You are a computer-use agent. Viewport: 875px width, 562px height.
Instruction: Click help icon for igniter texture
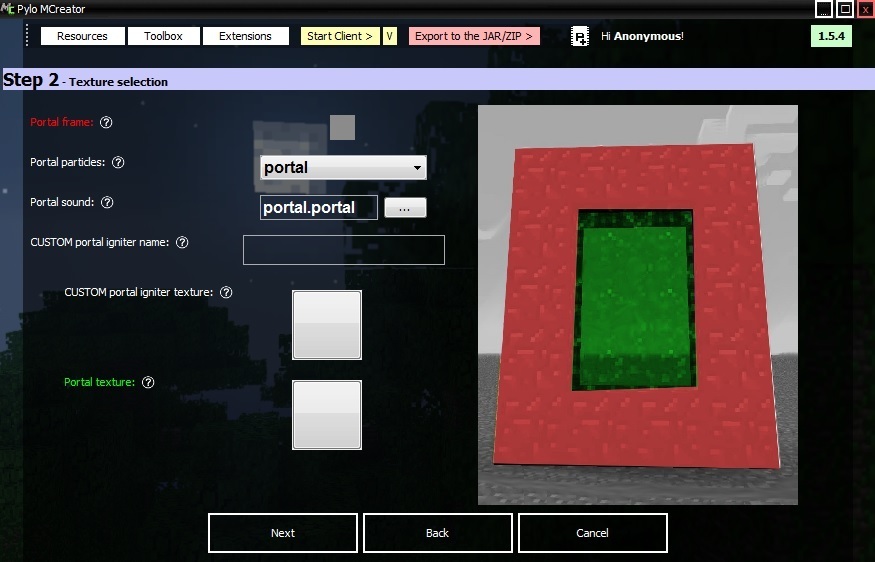[226, 292]
